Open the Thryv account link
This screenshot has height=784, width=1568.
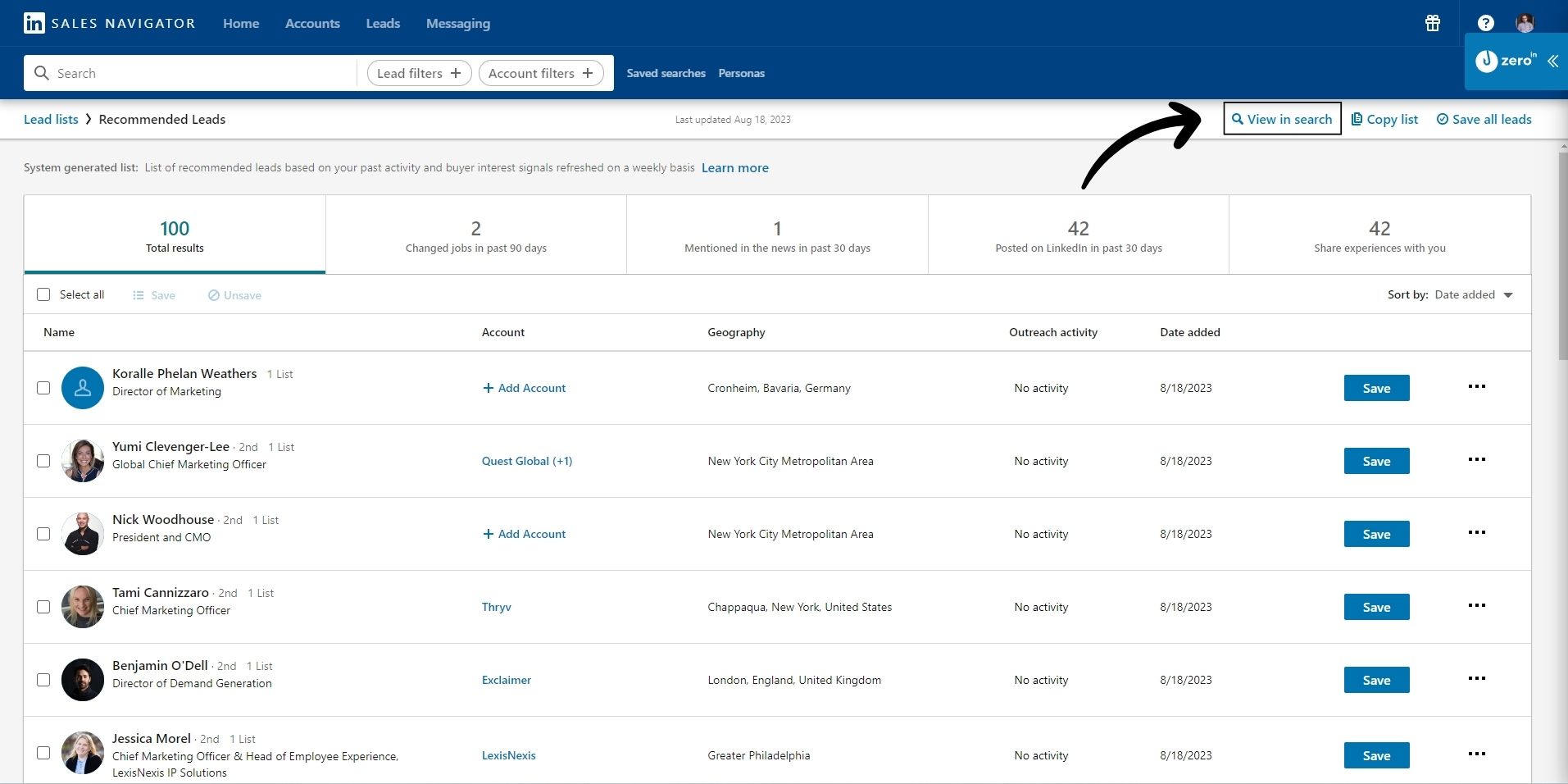[x=496, y=607]
